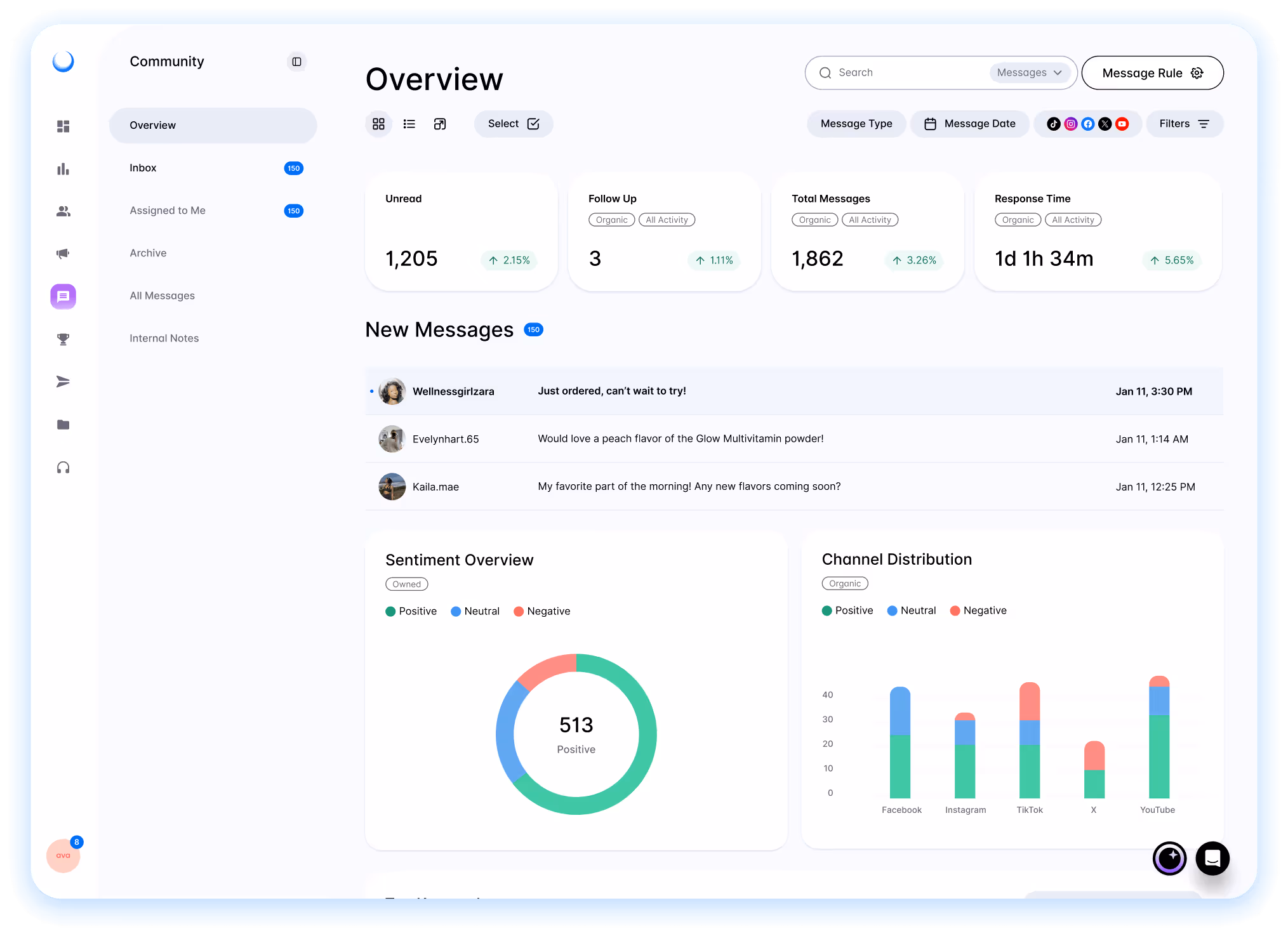Image resolution: width=1288 pixels, height=936 pixels.
Task: Toggle the TikTok channel filter
Action: [x=1053, y=124]
